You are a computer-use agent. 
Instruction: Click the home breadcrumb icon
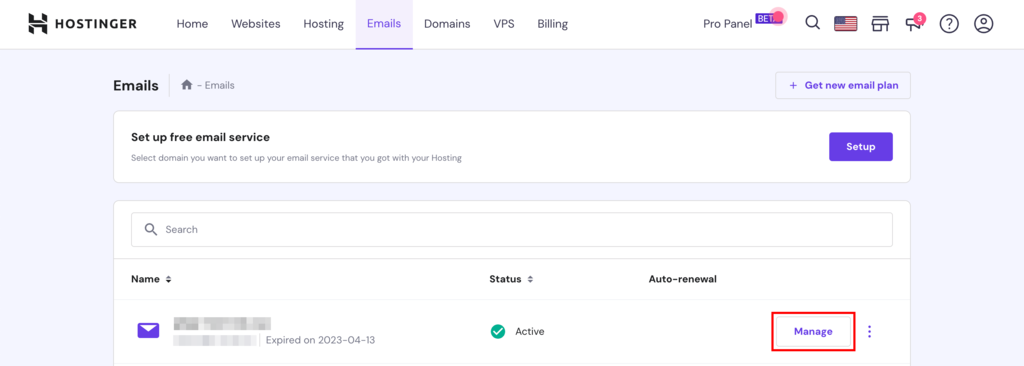(x=187, y=85)
